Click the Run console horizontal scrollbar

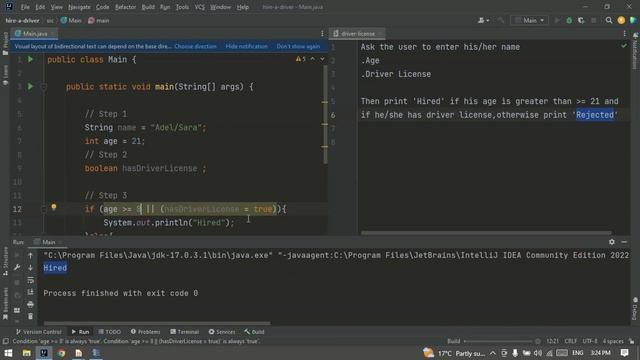[157, 323]
